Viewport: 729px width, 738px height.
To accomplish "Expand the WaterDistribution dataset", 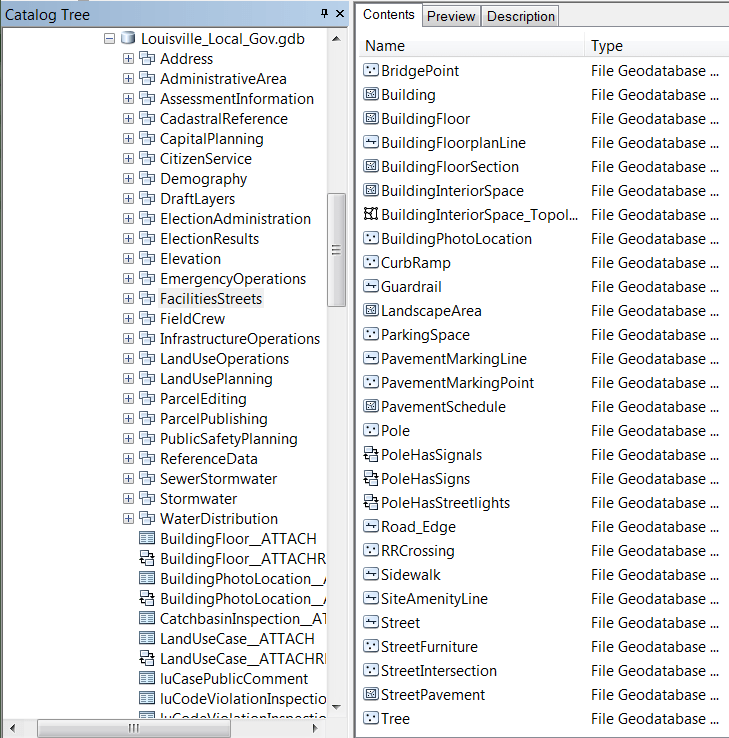I will (128, 518).
